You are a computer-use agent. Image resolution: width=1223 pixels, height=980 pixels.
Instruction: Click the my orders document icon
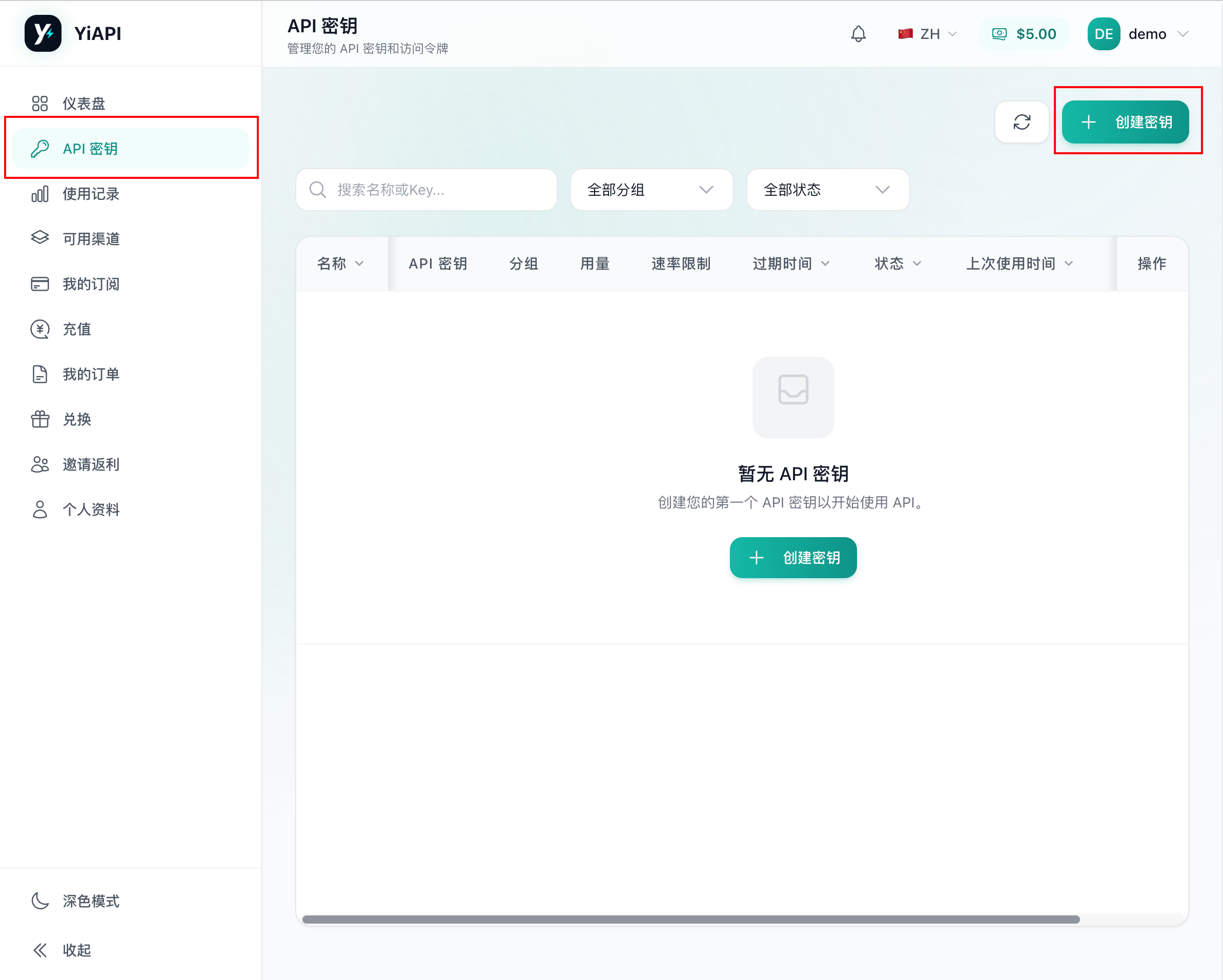[x=39, y=374]
